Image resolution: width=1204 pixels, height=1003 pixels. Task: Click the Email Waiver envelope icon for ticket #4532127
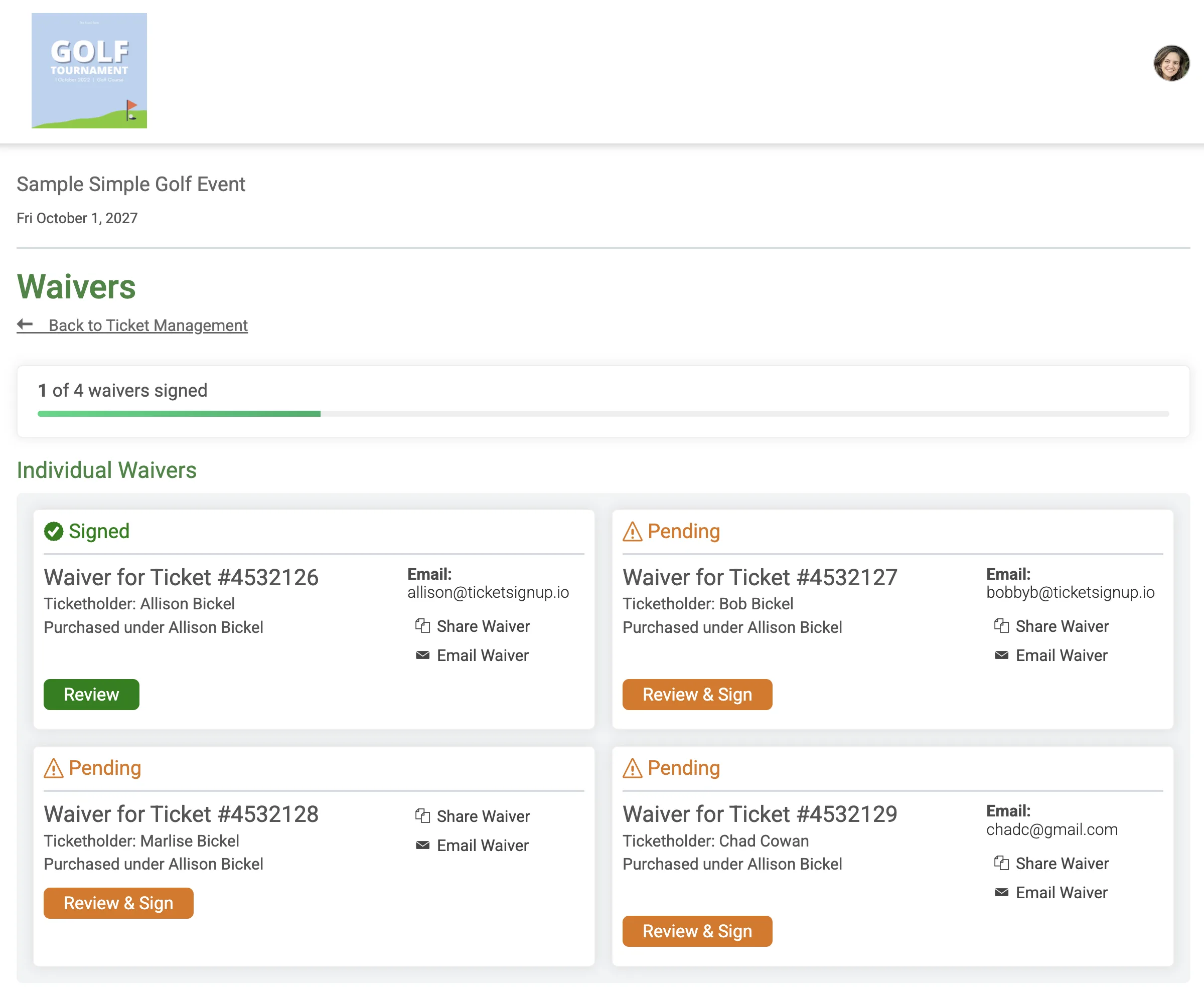[1002, 655]
